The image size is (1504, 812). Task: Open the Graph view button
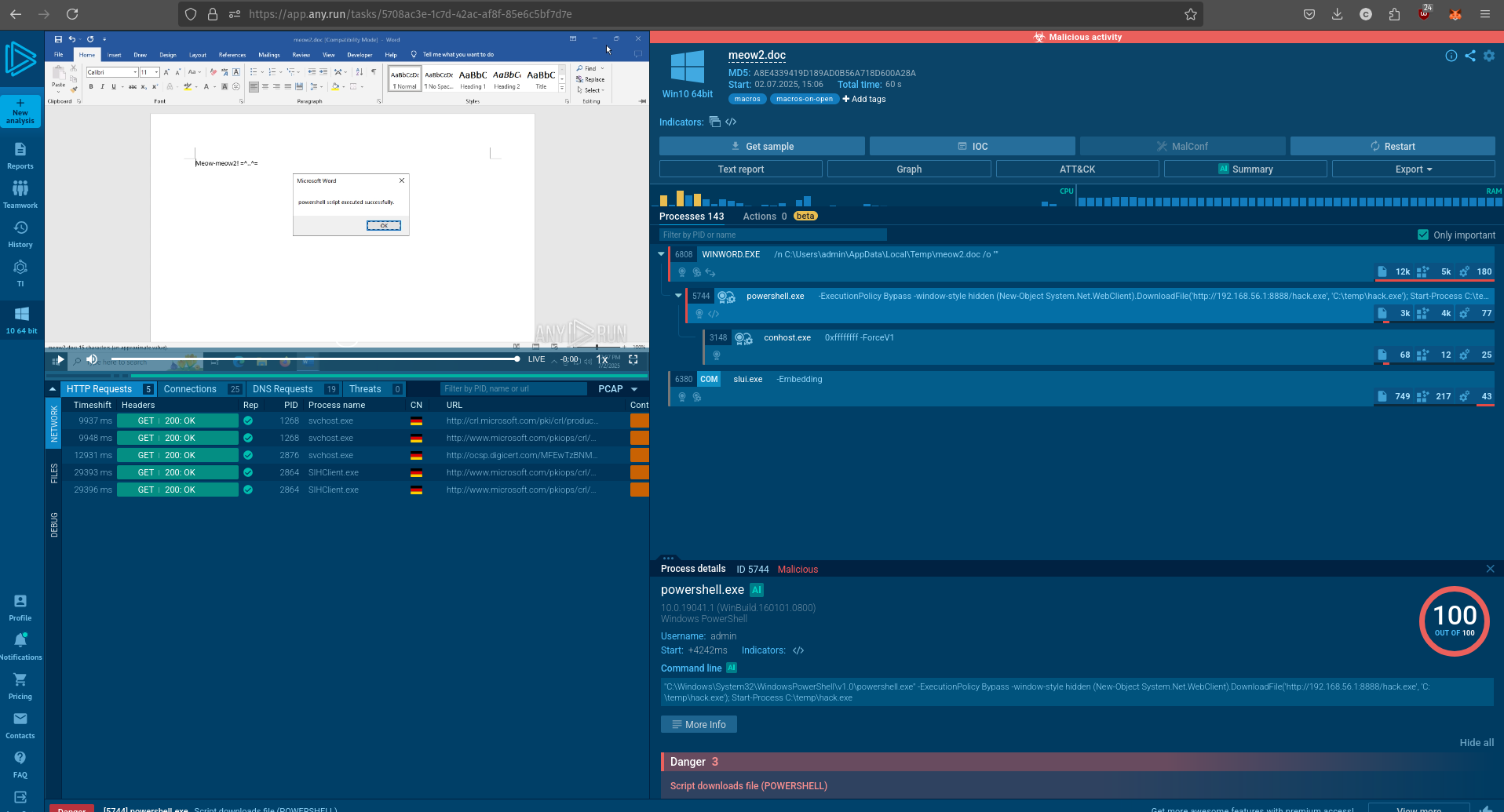click(x=909, y=169)
